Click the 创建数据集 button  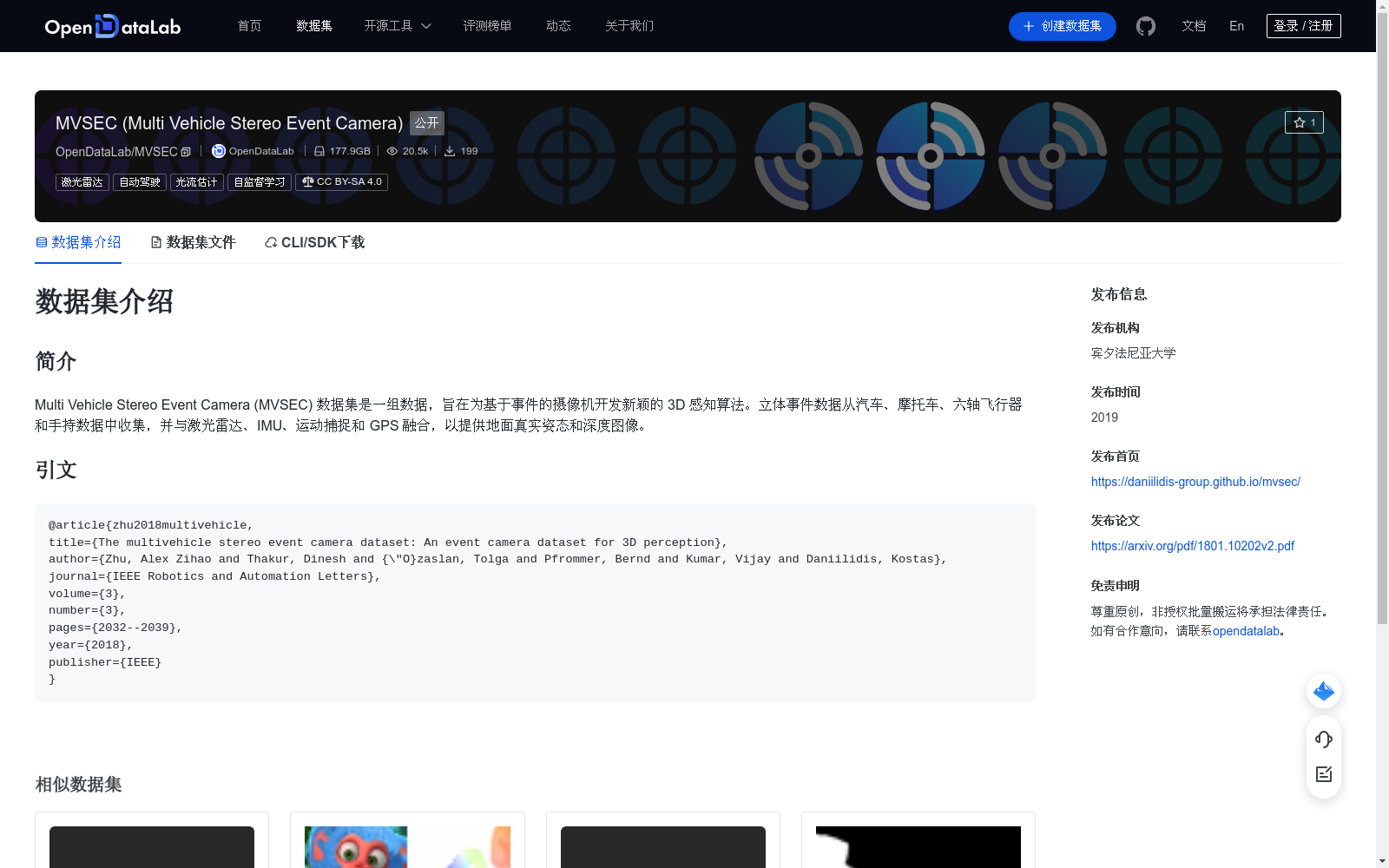1062,26
